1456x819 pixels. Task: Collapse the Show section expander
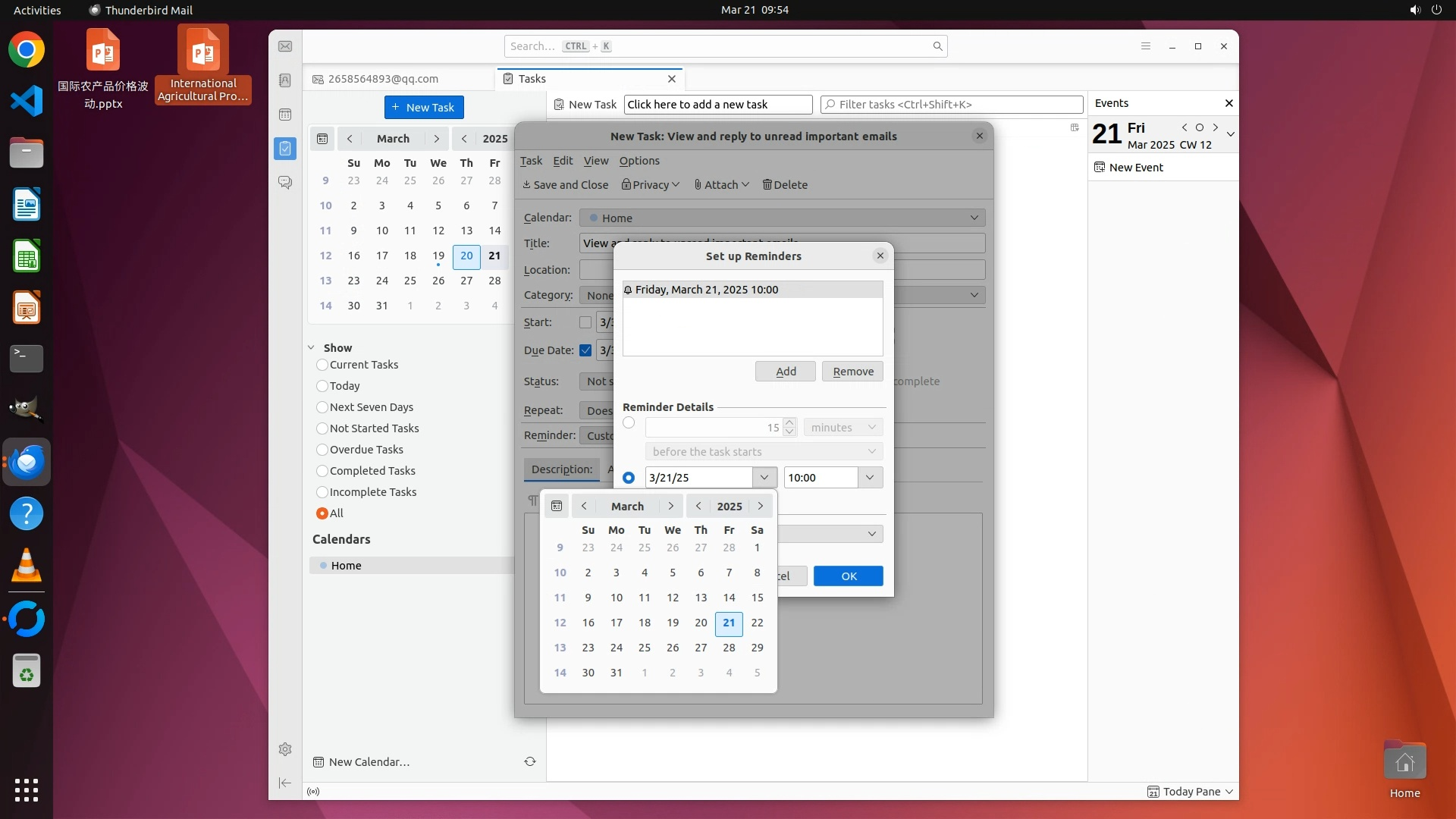(311, 348)
